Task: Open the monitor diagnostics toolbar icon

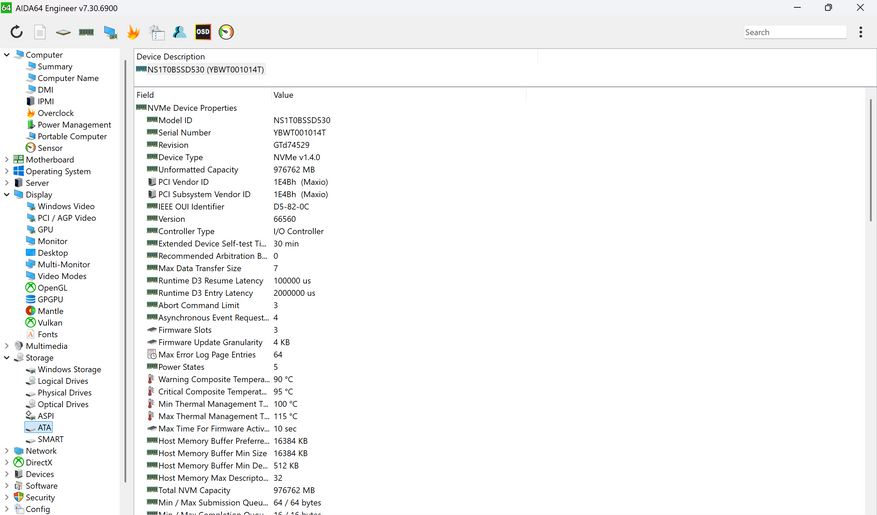Action: tap(110, 32)
